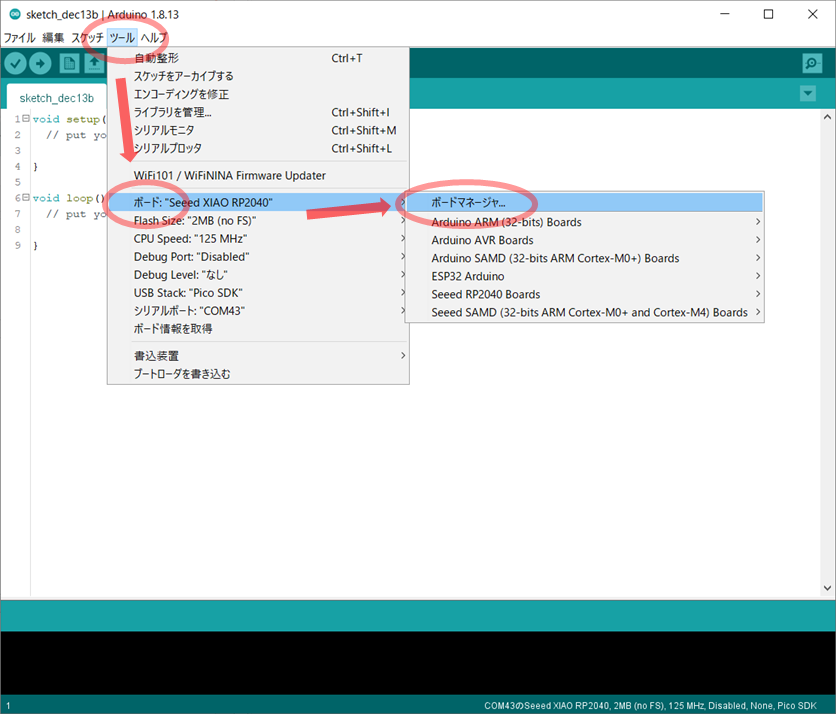Image resolution: width=836 pixels, height=714 pixels.
Task: Open the tab options dropdown arrow
Action: (808, 93)
